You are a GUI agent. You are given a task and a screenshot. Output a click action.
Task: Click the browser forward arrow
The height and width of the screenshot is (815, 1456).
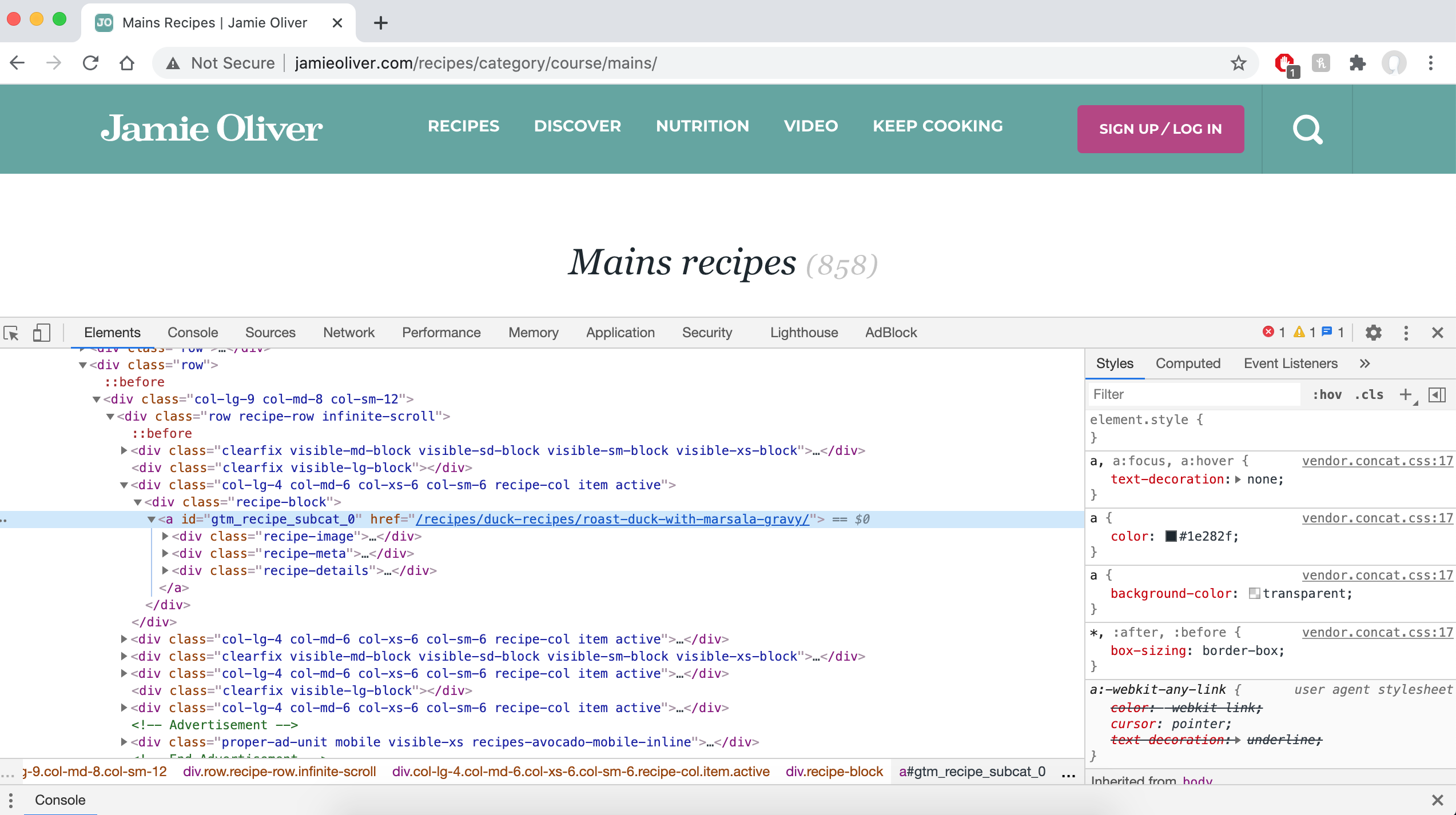[54, 63]
